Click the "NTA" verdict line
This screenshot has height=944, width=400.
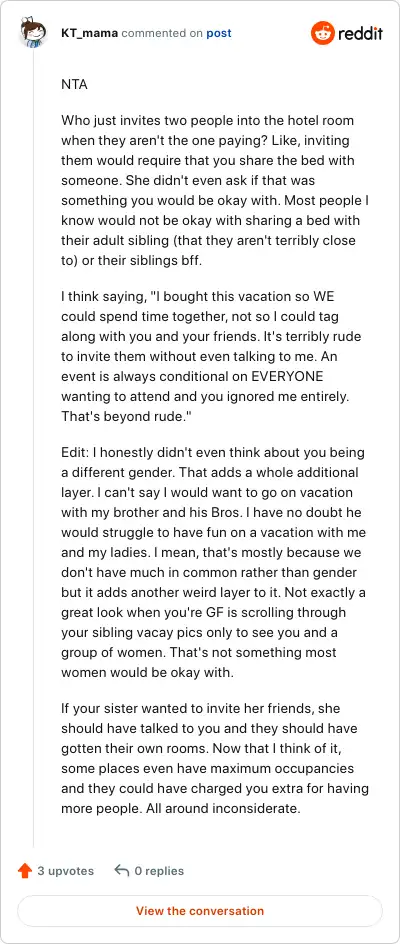[75, 85]
